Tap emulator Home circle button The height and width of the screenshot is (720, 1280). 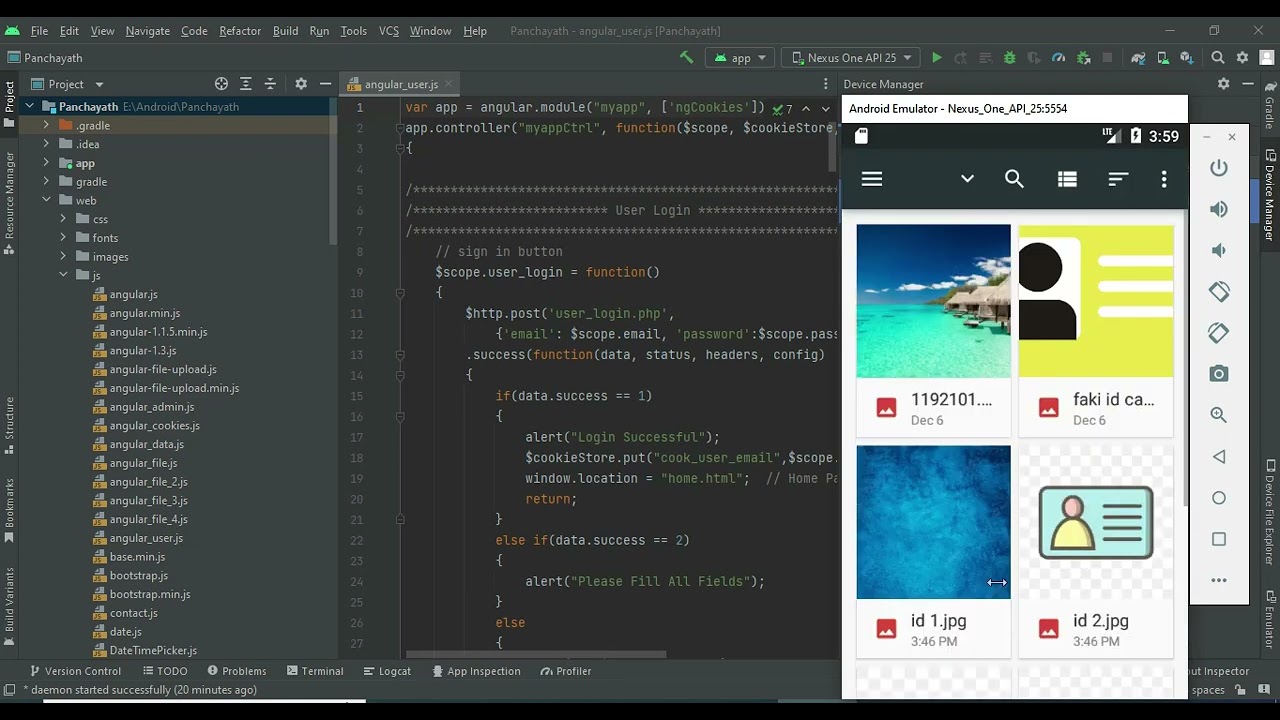point(1219,498)
